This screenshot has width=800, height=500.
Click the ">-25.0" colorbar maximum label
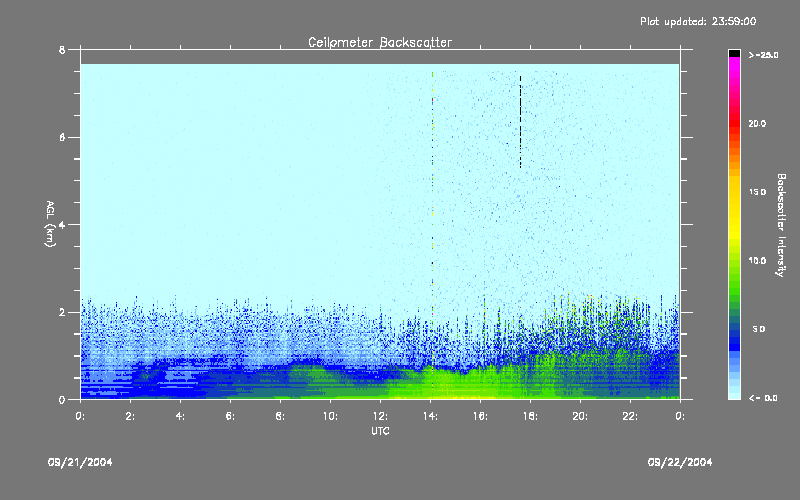coord(763,55)
